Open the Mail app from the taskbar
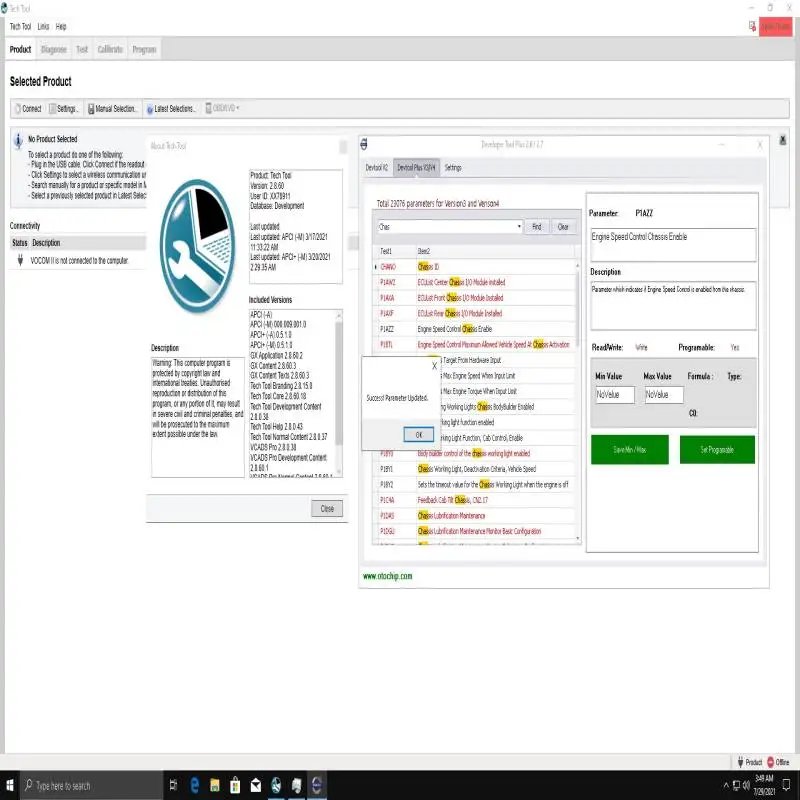 coord(256,785)
